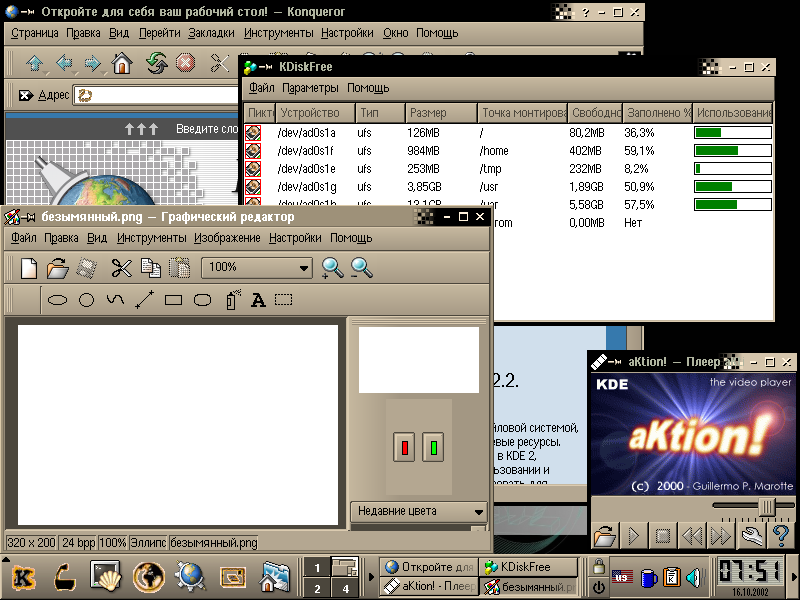Zoom in with the magnifier plus icon

(x=332, y=268)
